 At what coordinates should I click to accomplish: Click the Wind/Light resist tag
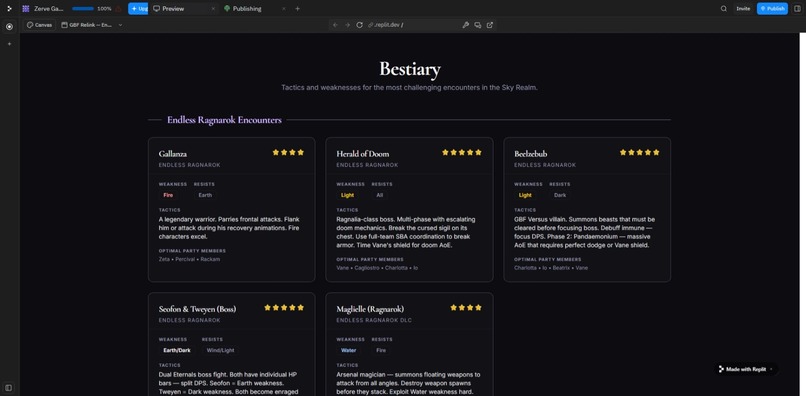point(220,350)
